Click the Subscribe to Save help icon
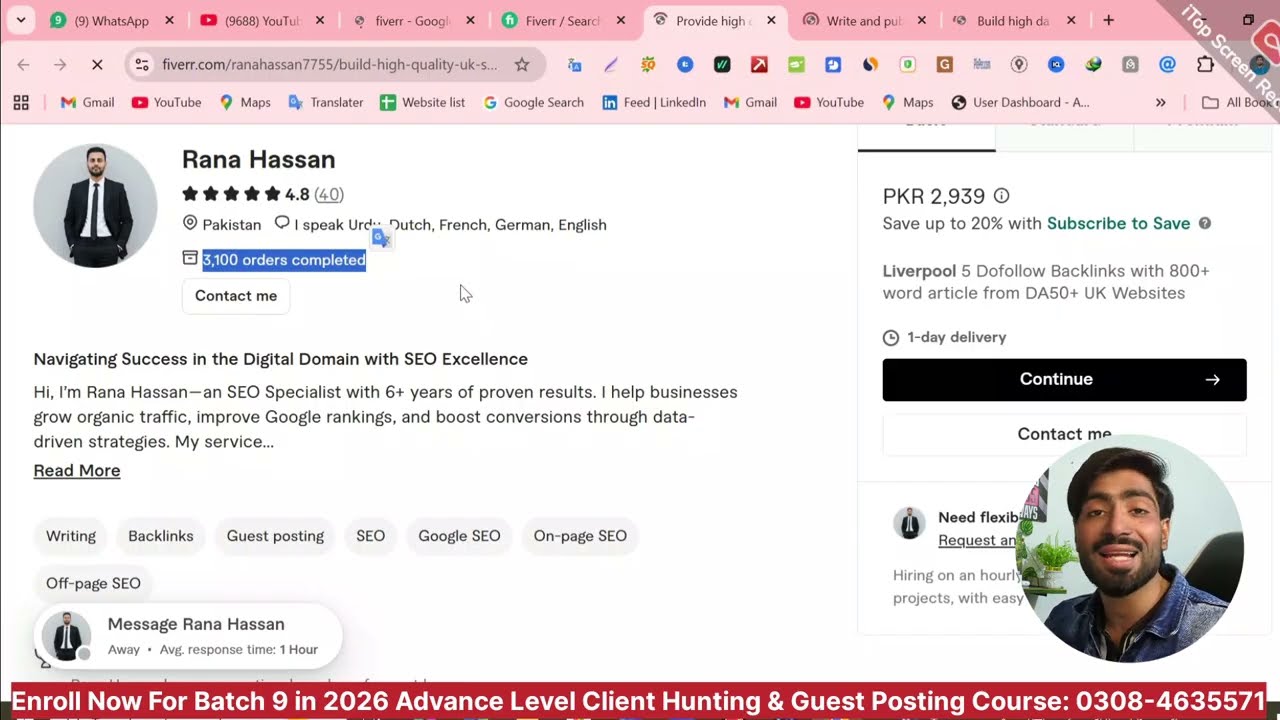 tap(1204, 223)
